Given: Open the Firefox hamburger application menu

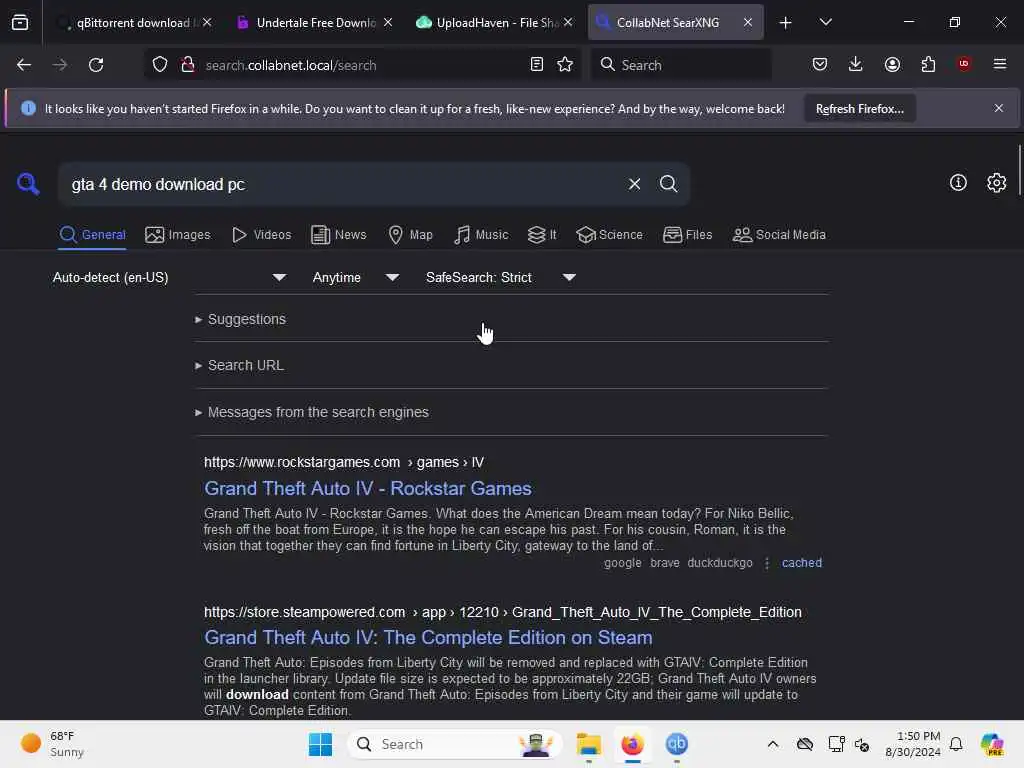Looking at the screenshot, I should pyautogui.click(x=1000, y=64).
